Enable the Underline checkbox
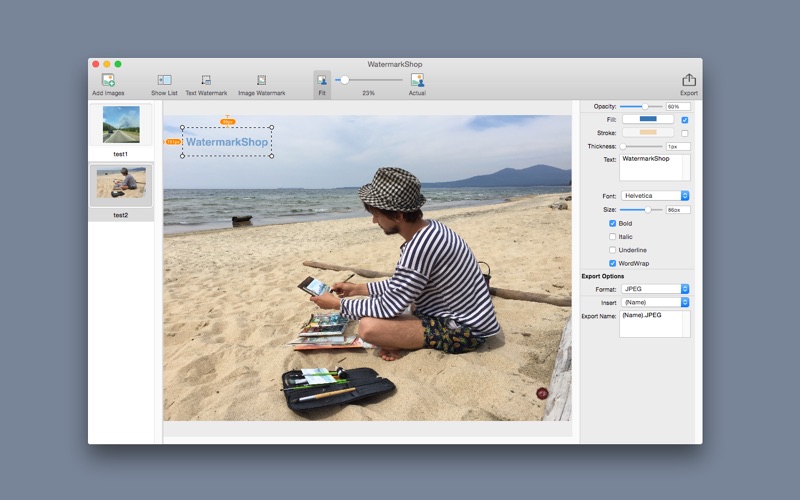This screenshot has height=500, width=800. pyautogui.click(x=612, y=250)
